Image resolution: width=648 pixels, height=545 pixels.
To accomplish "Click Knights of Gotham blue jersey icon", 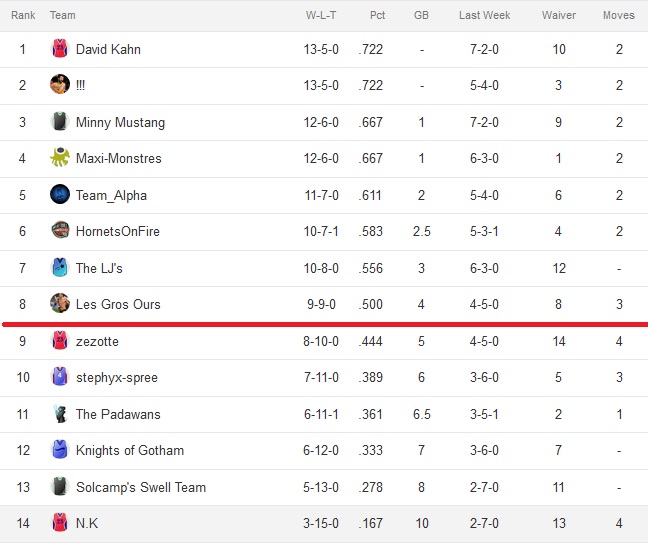I will pyautogui.click(x=60, y=450).
